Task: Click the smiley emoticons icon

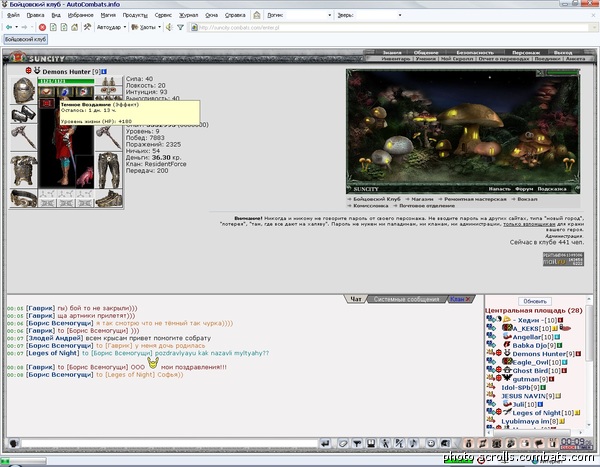Action: 431,443
